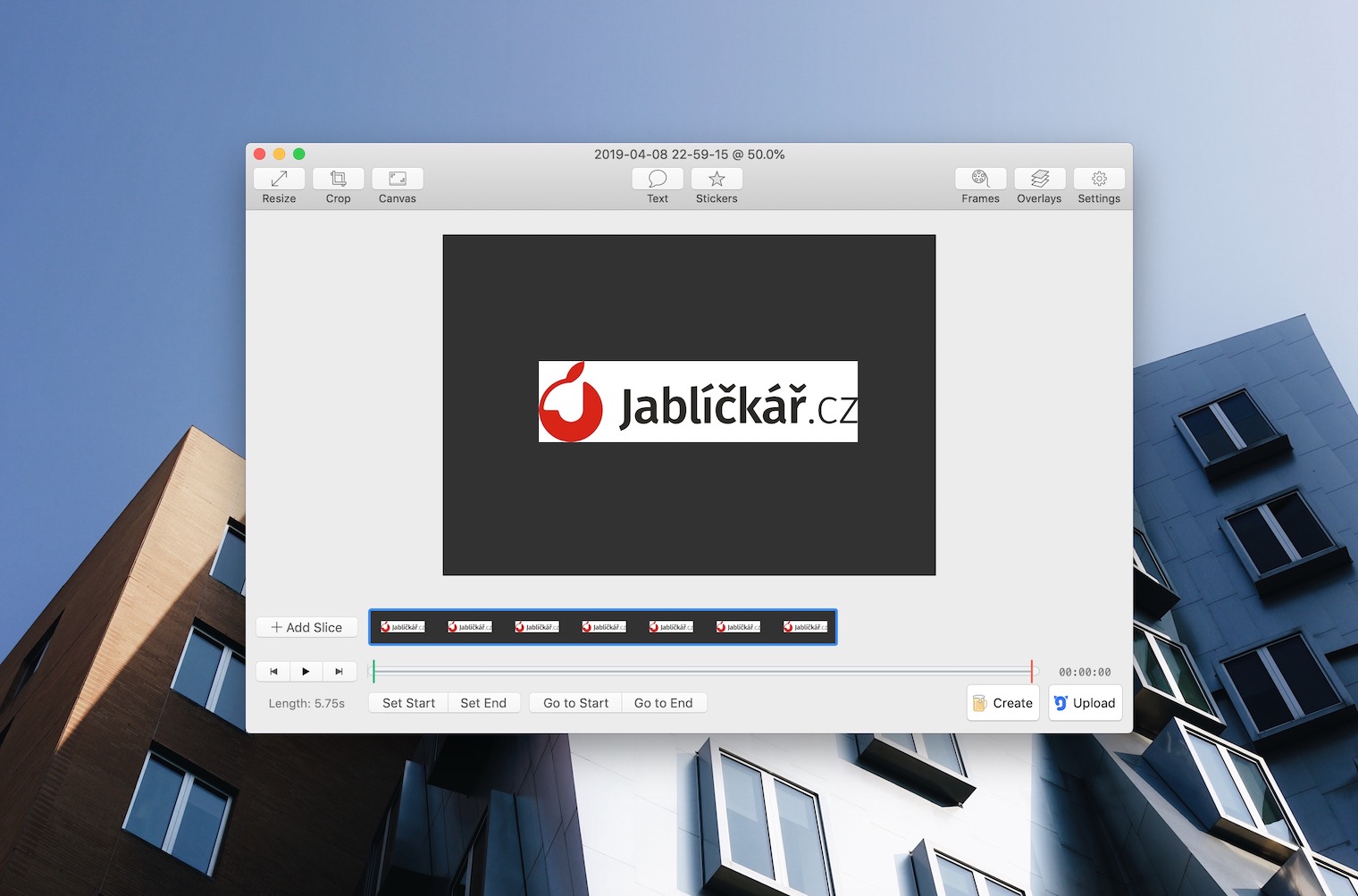Select the Resize tool icon
Viewport: 1358px width, 896px height.
(279, 179)
